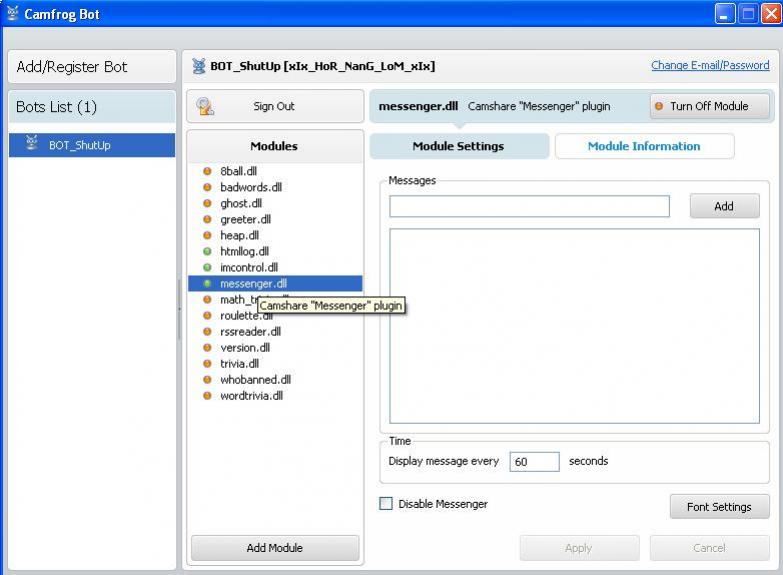Click the Sign Out user icon
Screen dimensions: 783x575
click(205, 106)
